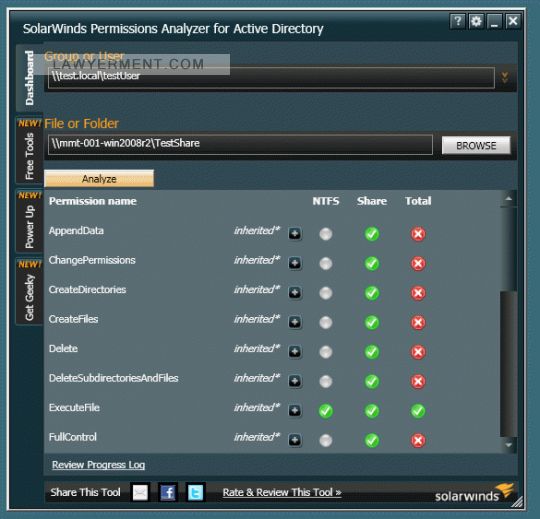Click FullControl Share green check icon

pyautogui.click(x=372, y=440)
